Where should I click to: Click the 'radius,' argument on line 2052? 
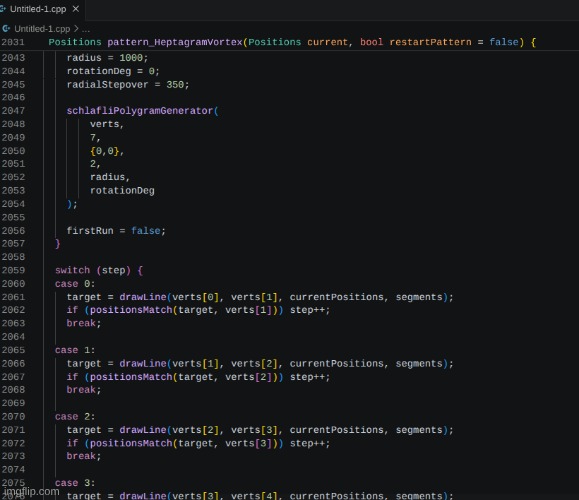[110, 177]
